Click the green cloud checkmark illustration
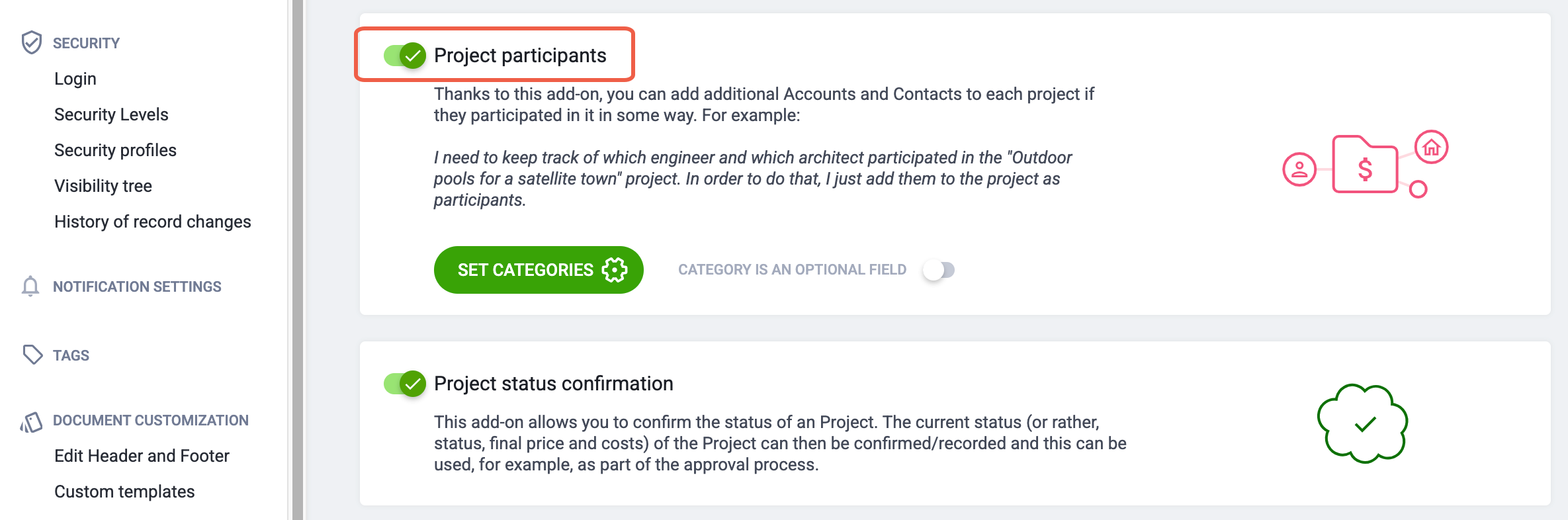This screenshot has height=520, width=1568. click(x=1363, y=423)
